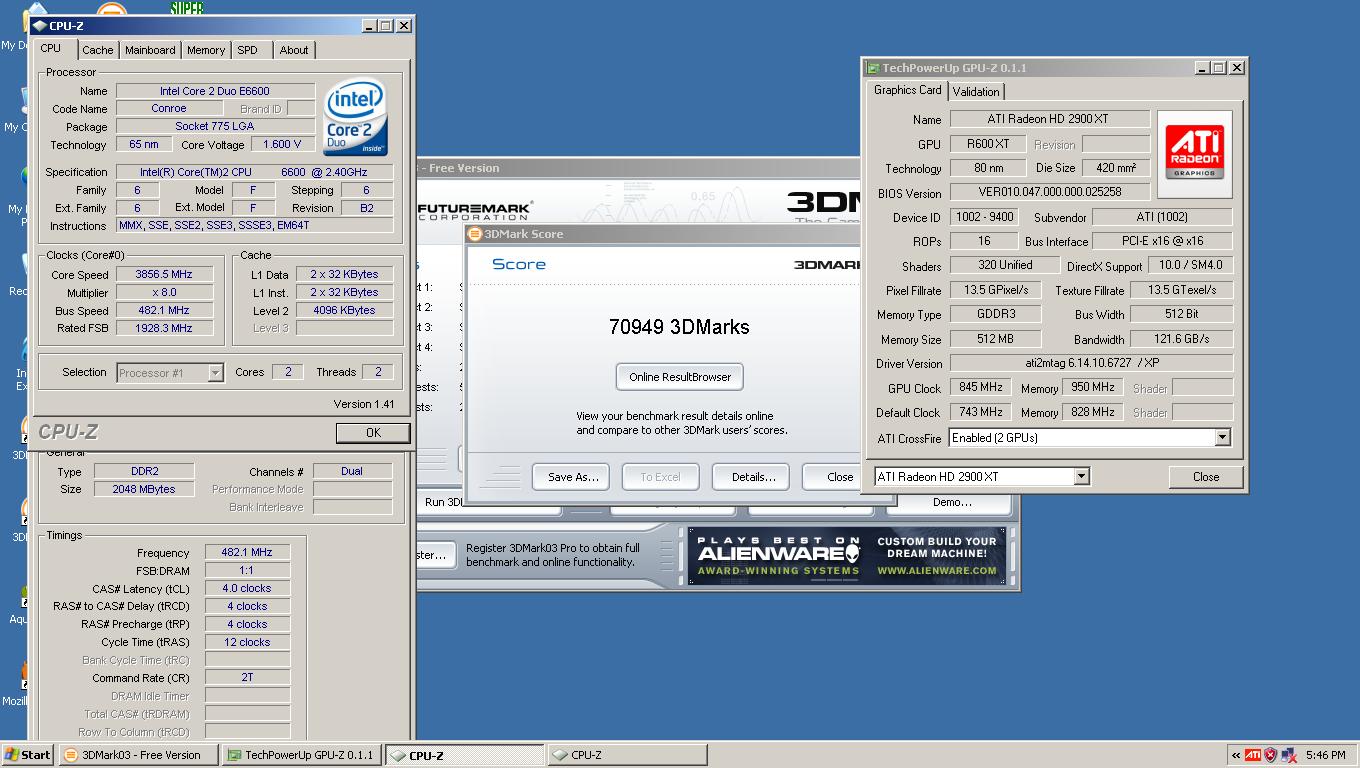The width and height of the screenshot is (1360, 768).
Task: Click the taskbar clock showing 5:46 PM
Action: tap(1325, 755)
